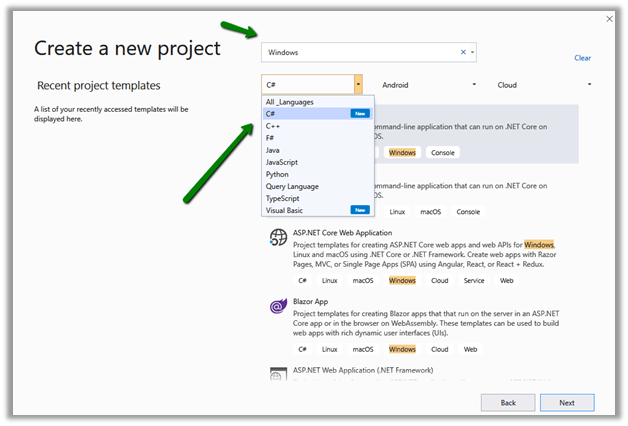
Task: Select Visual Basic from the language list
Action: [x=318, y=210]
